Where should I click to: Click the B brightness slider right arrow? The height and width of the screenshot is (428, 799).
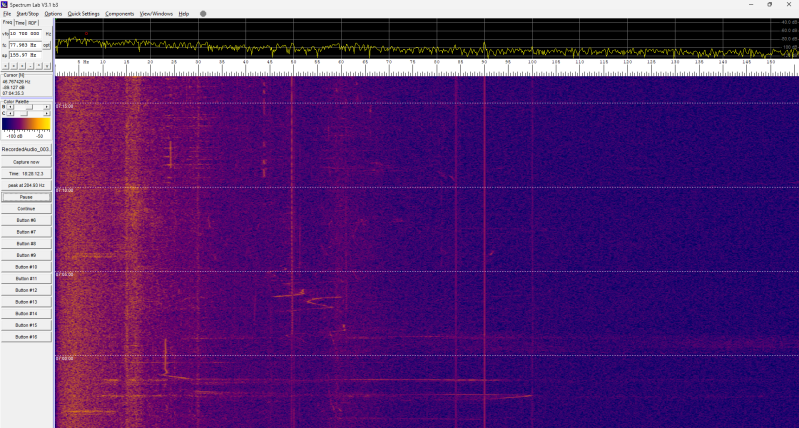pos(47,106)
